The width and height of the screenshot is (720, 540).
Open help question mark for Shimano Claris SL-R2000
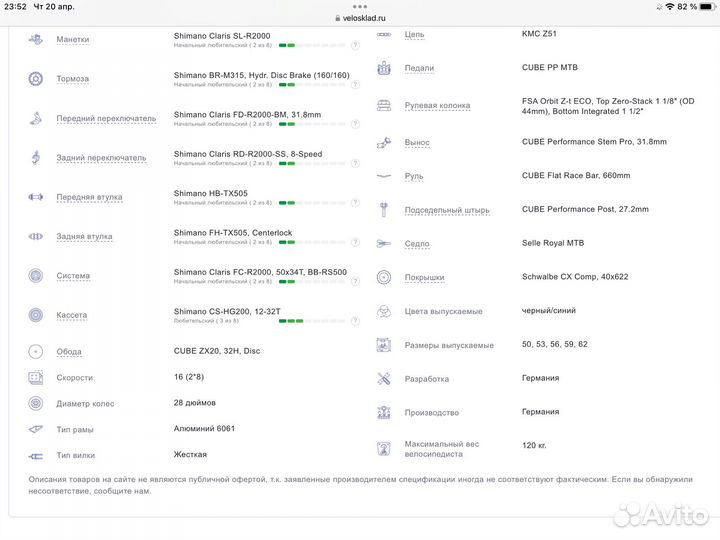coord(355,45)
